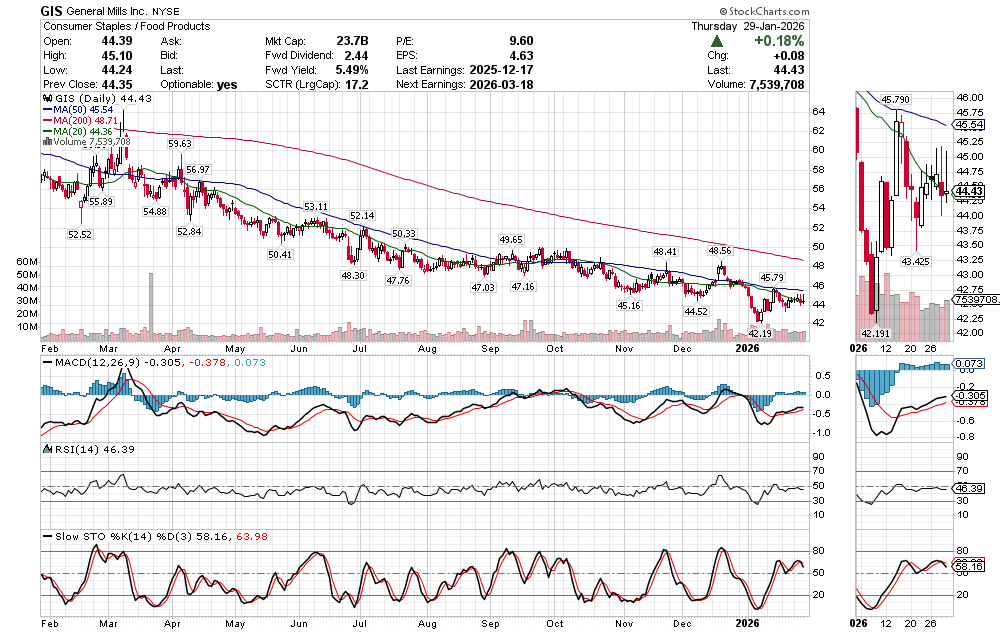Click the 45.54 MA(50) price tag
This screenshot has width=1000, height=633.
[968, 125]
